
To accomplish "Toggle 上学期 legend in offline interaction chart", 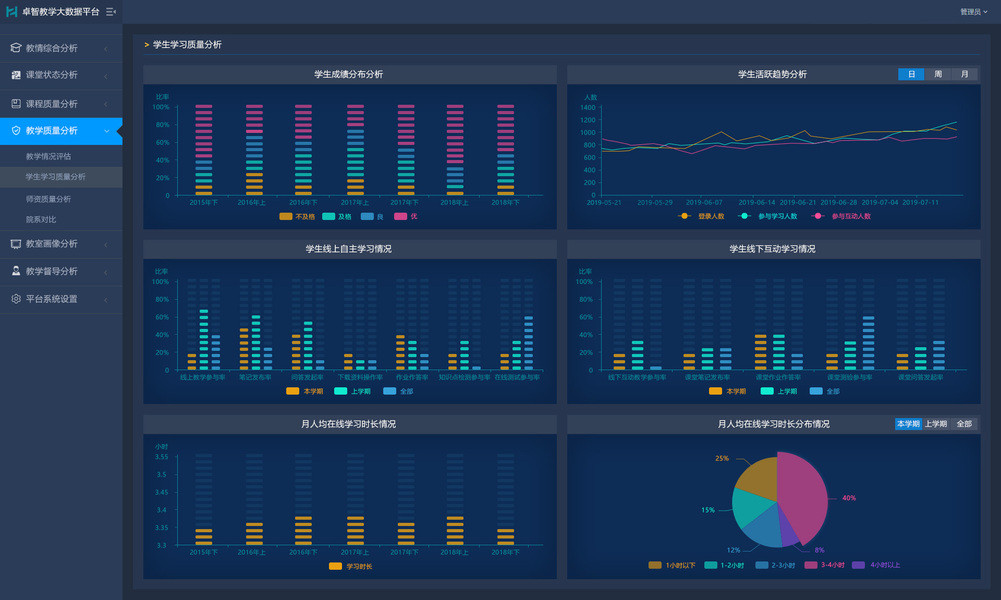I will click(x=778, y=391).
